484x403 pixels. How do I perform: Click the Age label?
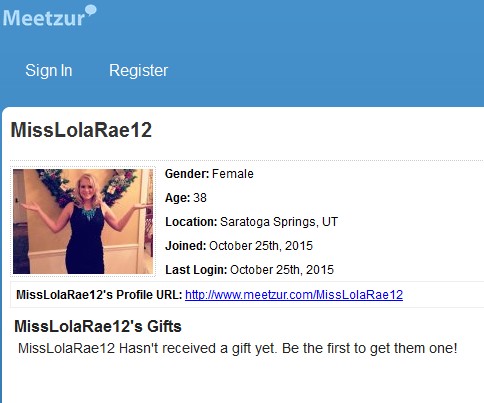click(x=178, y=198)
